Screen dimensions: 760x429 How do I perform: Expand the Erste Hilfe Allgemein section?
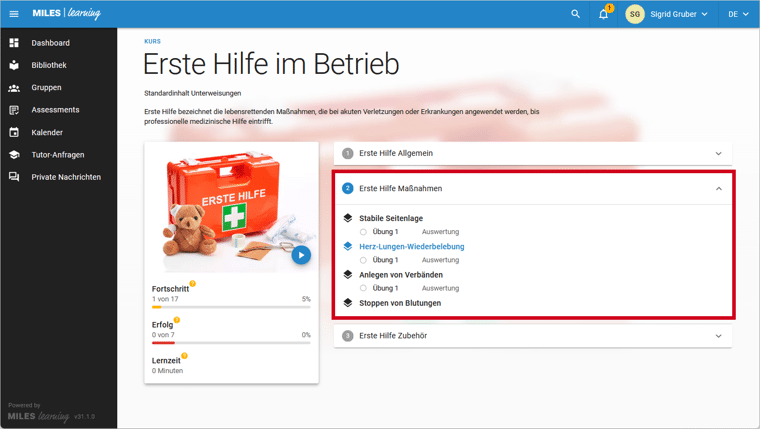[x=718, y=154]
